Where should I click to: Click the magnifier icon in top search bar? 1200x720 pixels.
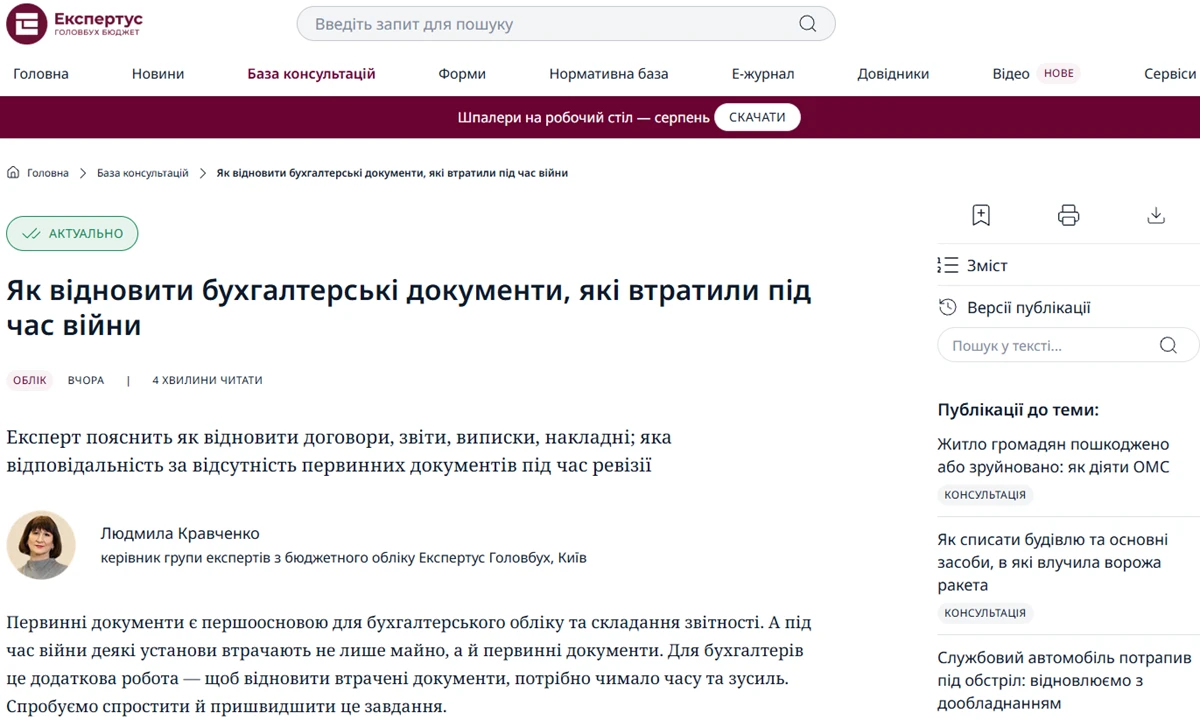[x=808, y=24]
